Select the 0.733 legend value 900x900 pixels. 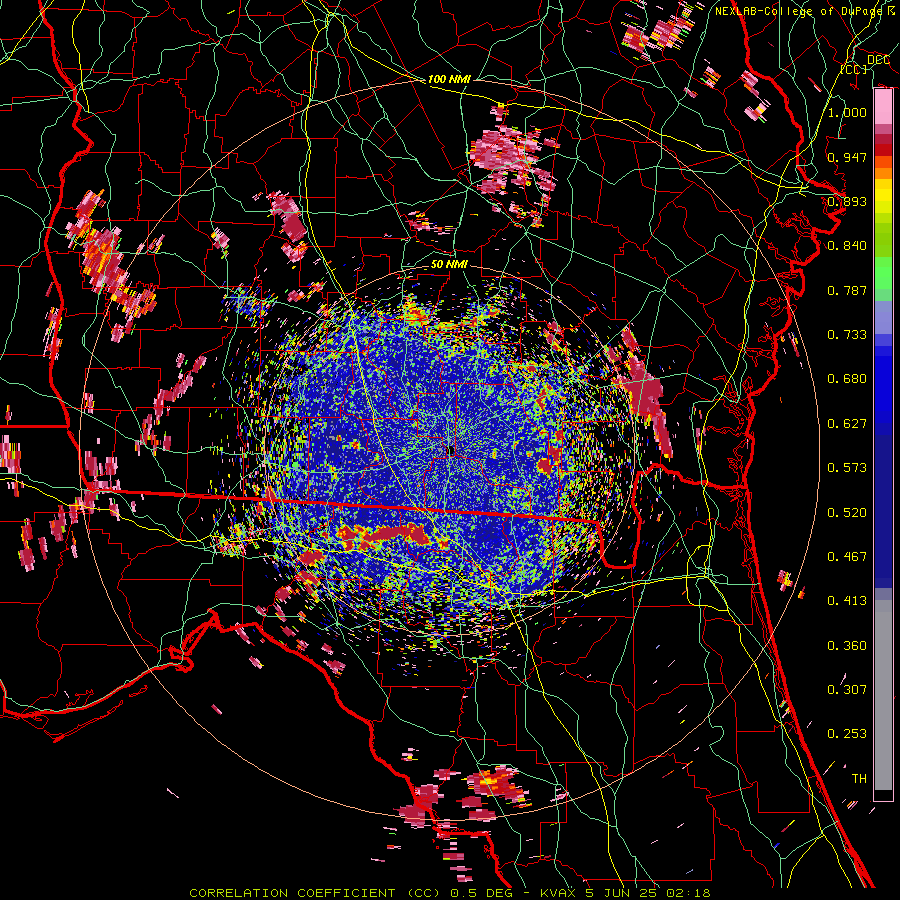[847, 335]
